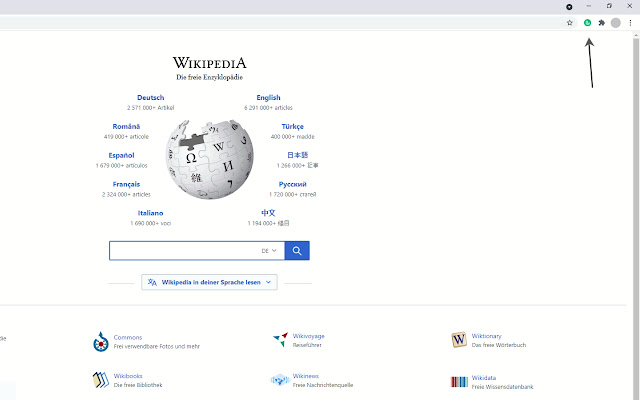Open the Română Wikipedia link
640x400 pixels.
[126, 127]
